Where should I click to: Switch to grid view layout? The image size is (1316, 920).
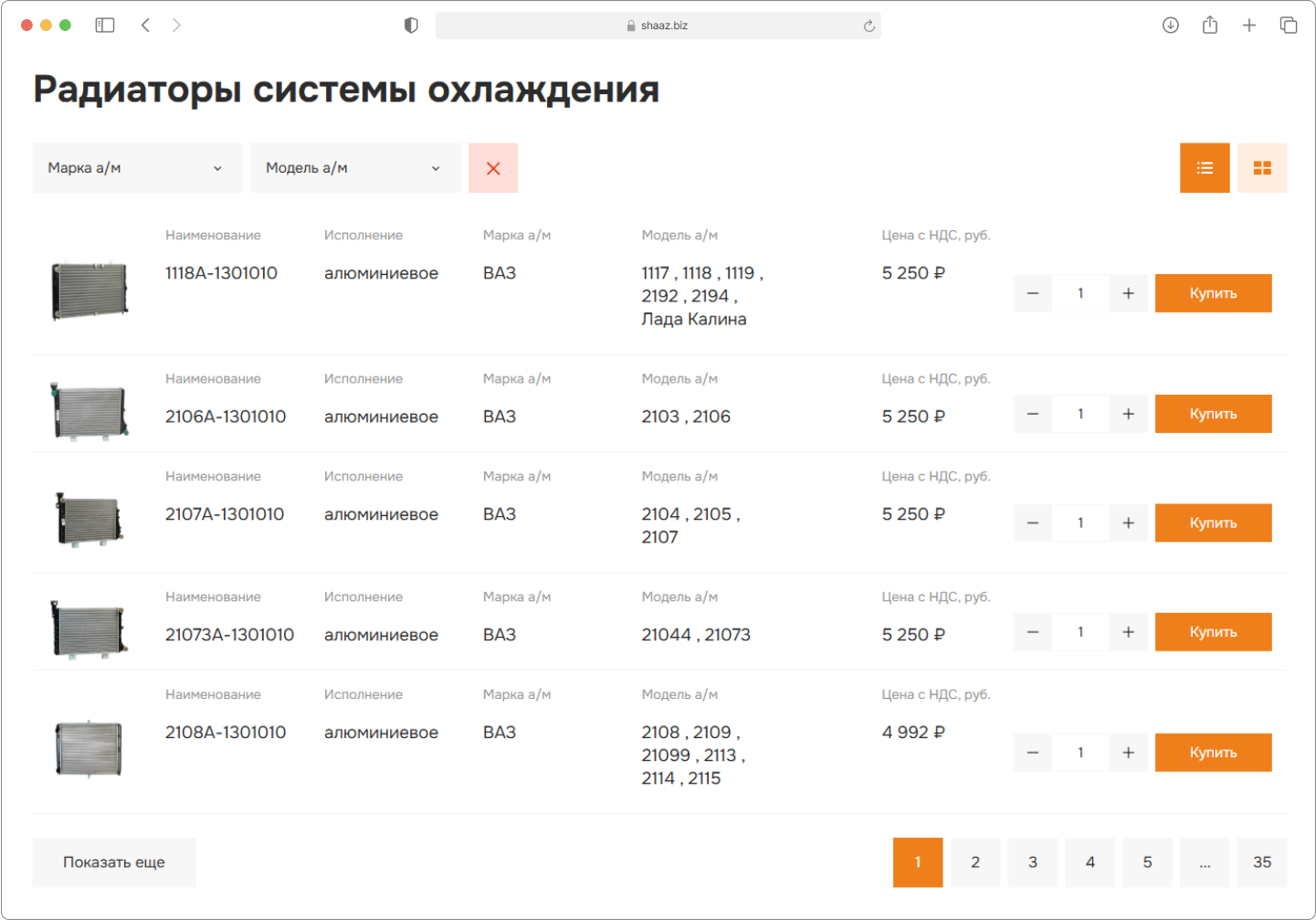[x=1261, y=168]
